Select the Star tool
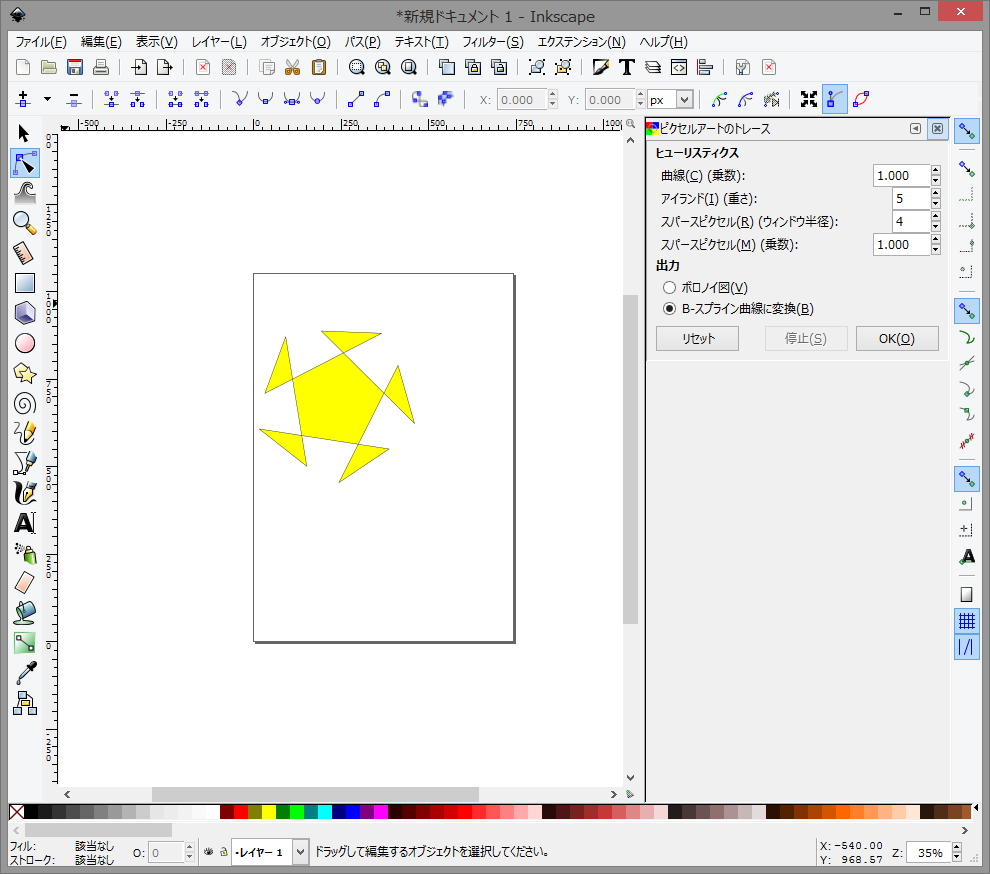This screenshot has height=874, width=990. point(25,373)
